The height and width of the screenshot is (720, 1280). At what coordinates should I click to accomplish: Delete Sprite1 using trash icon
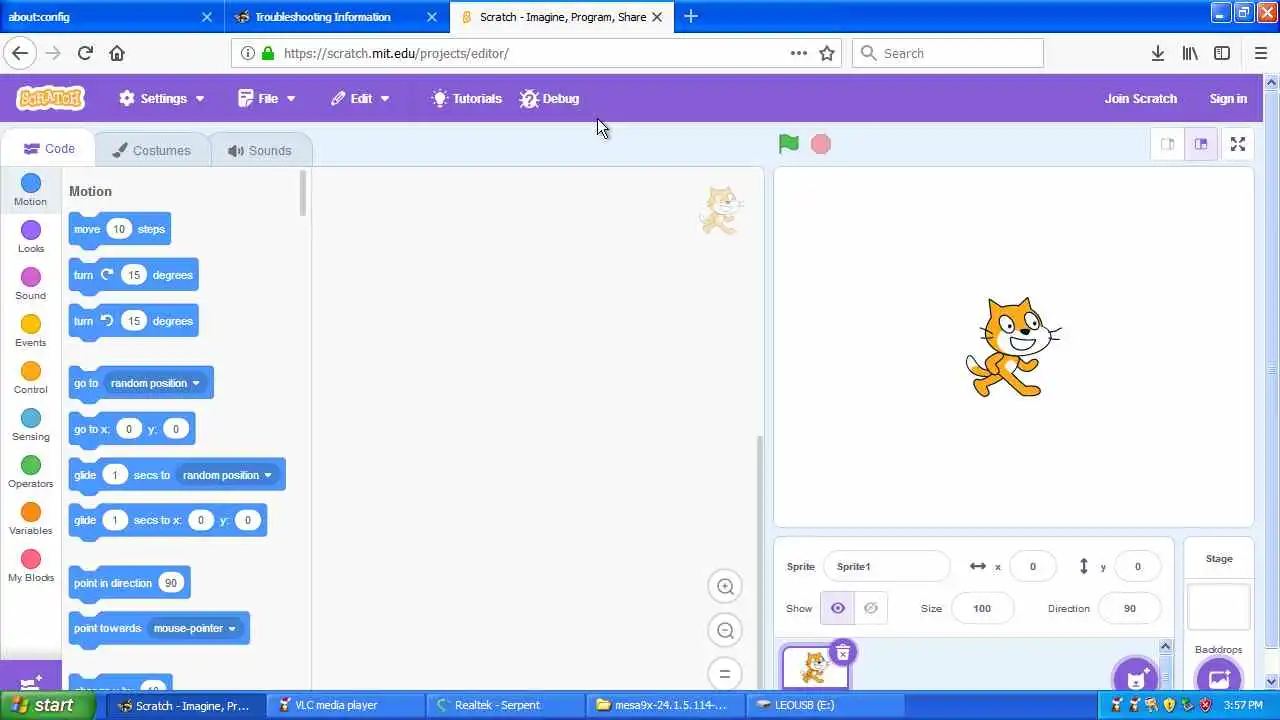843,653
